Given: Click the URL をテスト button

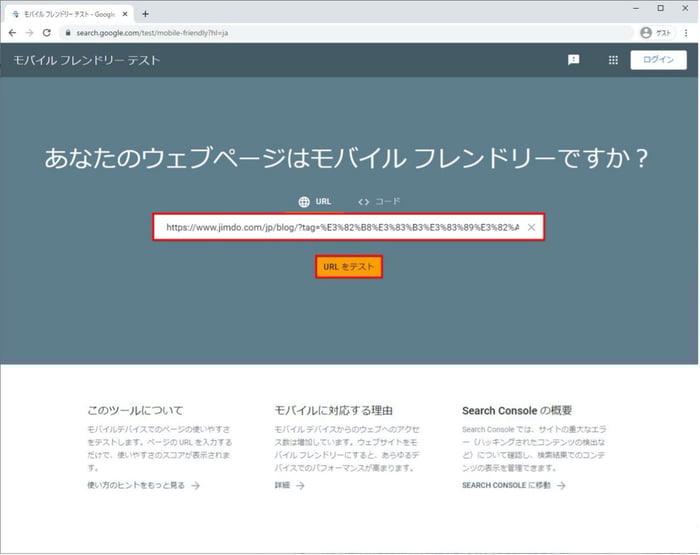Looking at the screenshot, I should 349,267.
